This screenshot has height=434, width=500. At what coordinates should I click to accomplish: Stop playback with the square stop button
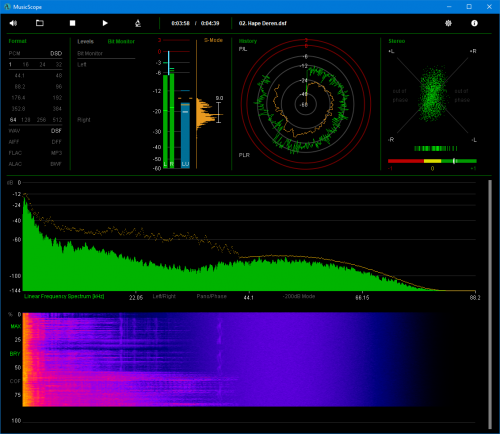72,23
